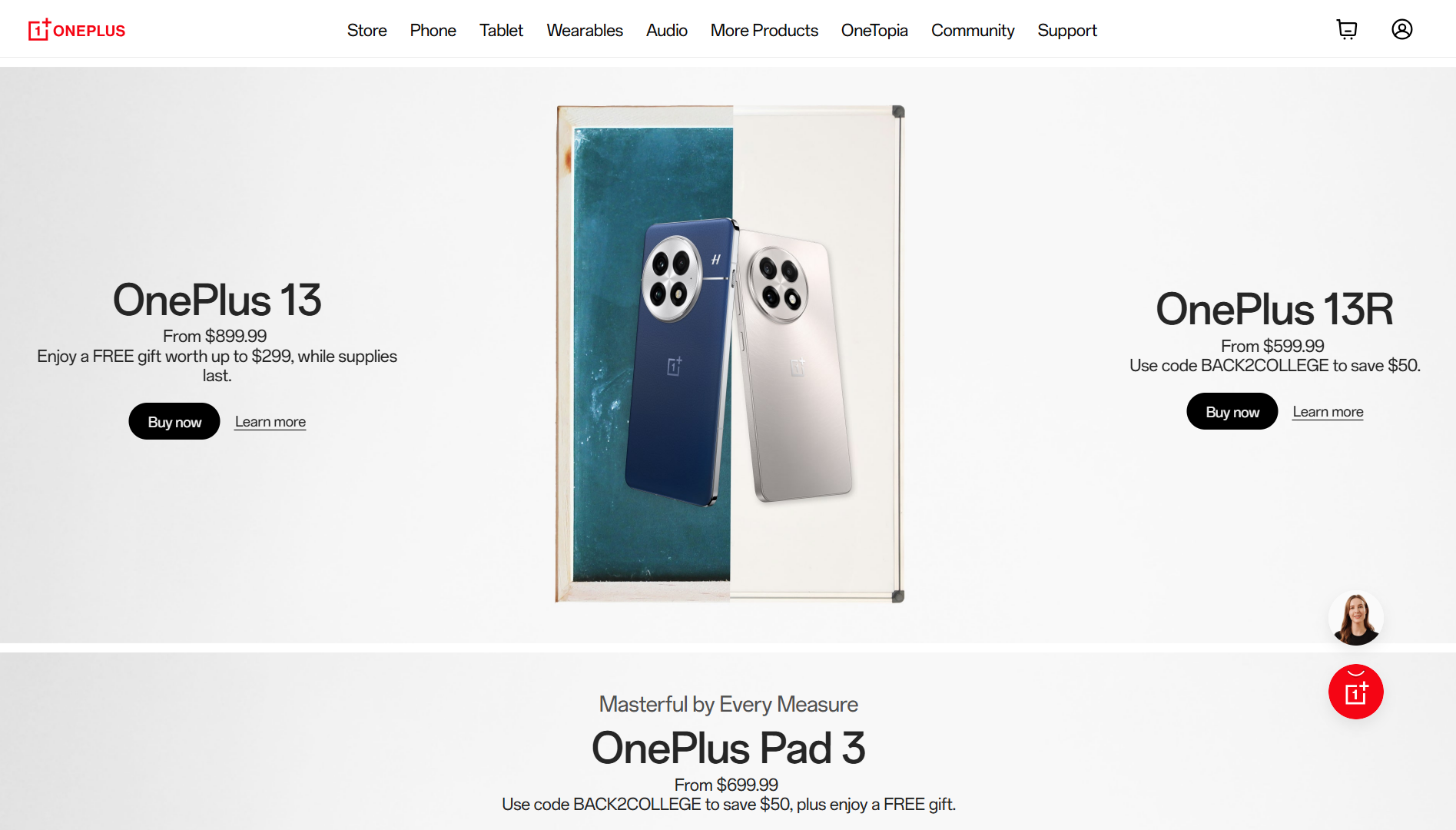Open the live chat agent avatar
Image resolution: width=1456 pixels, height=830 pixels.
pyautogui.click(x=1356, y=618)
